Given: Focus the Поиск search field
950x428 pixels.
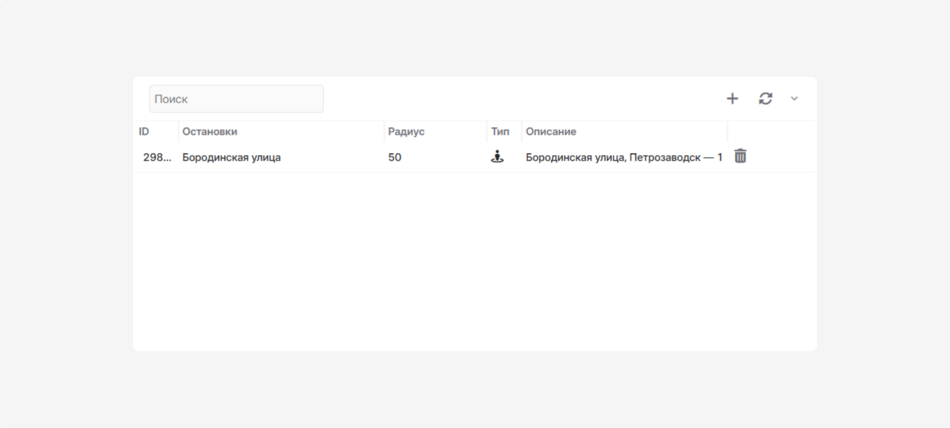Looking at the screenshot, I should (x=236, y=99).
